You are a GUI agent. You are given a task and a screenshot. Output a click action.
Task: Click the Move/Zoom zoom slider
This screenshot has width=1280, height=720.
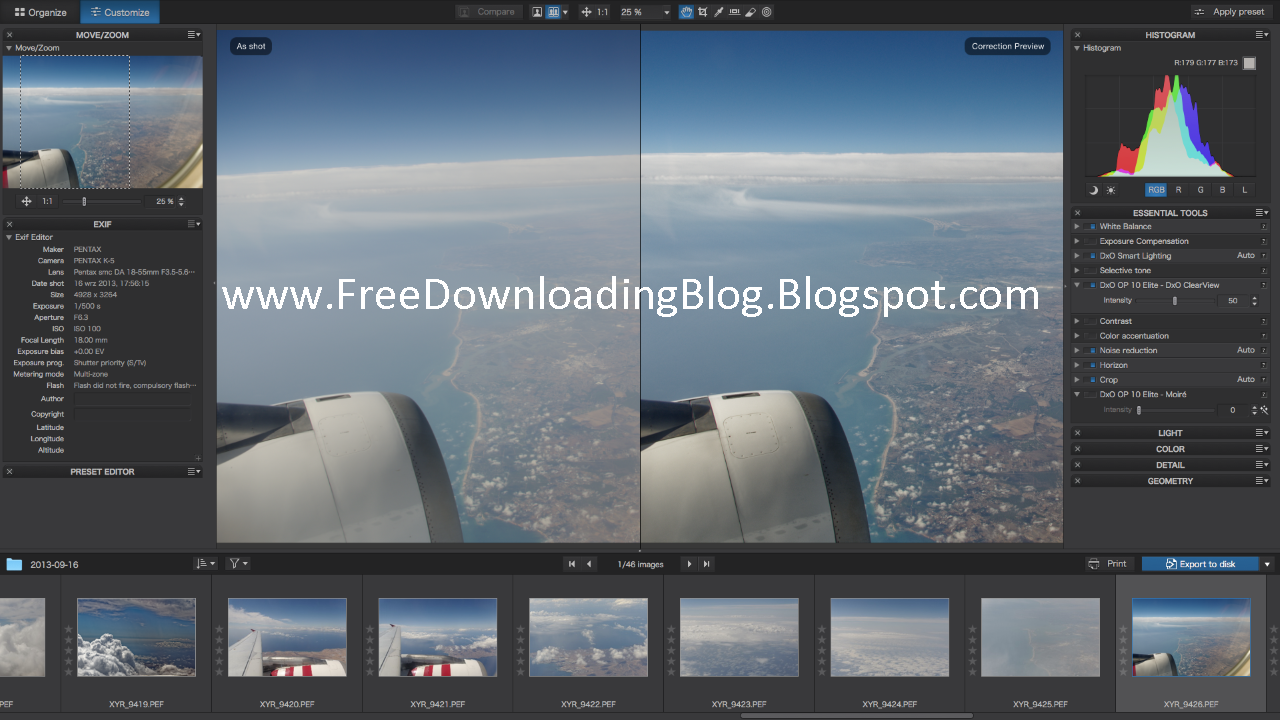point(100,201)
